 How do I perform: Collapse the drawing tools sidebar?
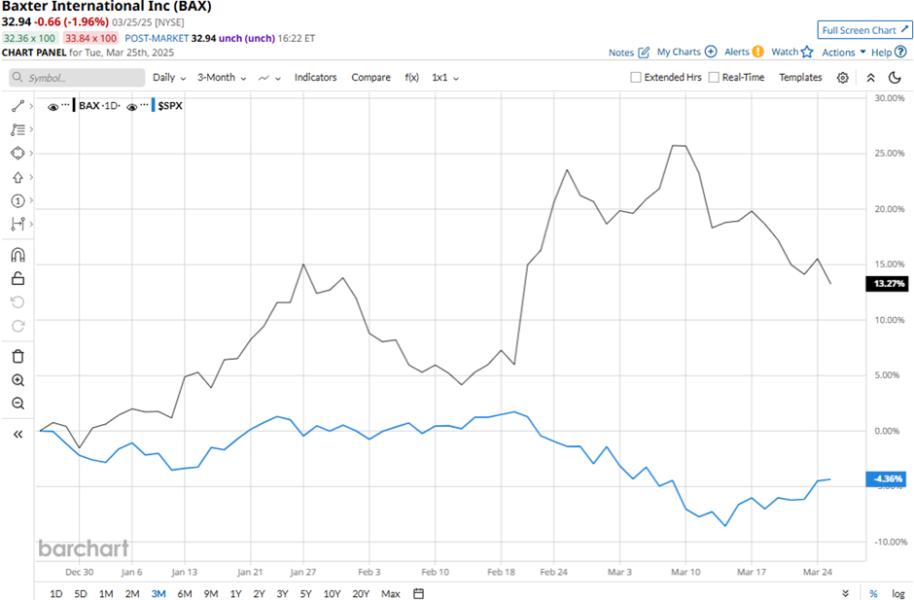17,434
